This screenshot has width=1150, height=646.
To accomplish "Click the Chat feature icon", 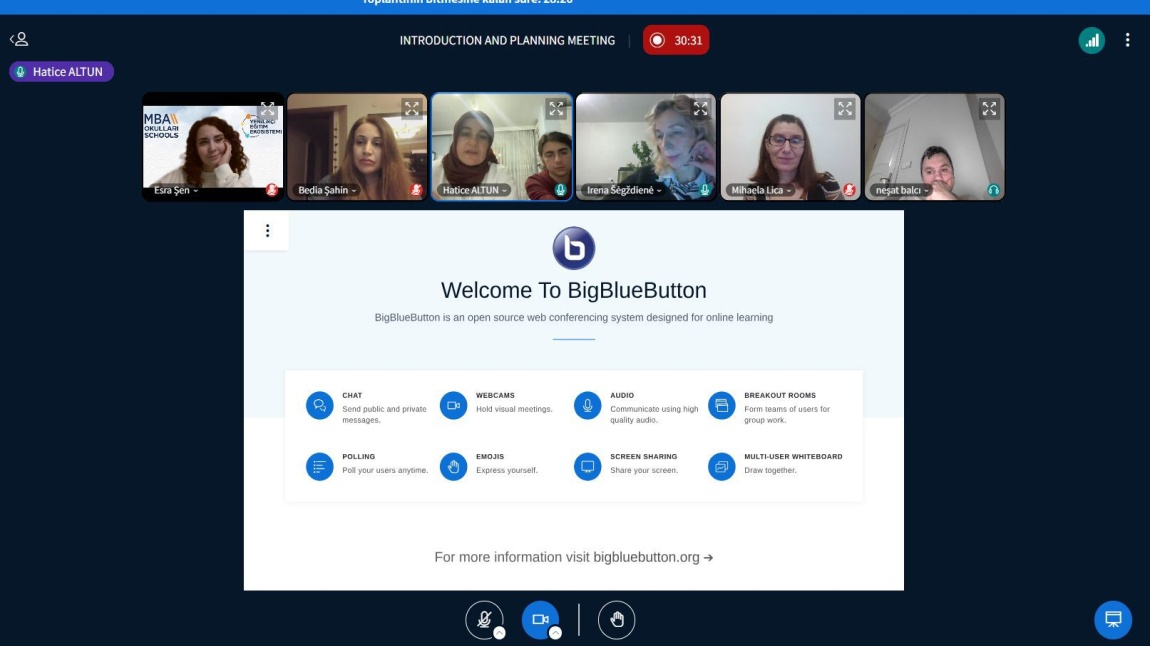I will tap(320, 405).
